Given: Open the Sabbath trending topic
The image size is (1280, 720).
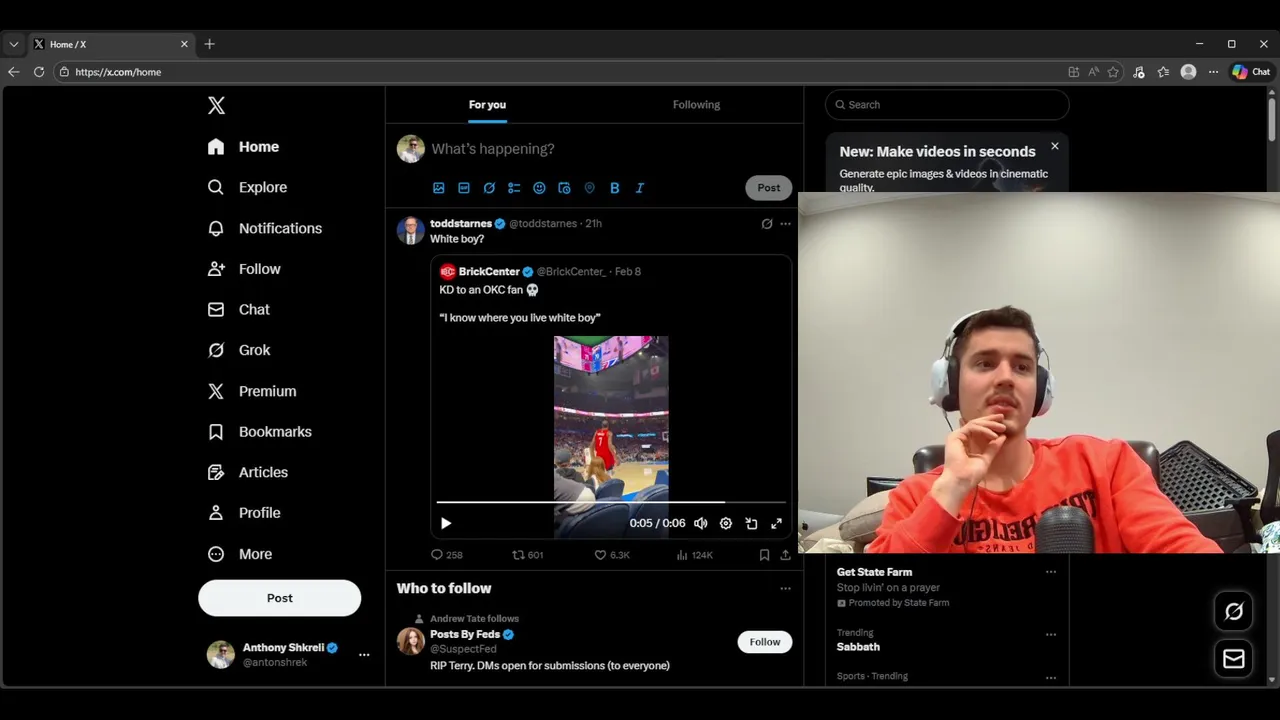Looking at the screenshot, I should pos(858,647).
